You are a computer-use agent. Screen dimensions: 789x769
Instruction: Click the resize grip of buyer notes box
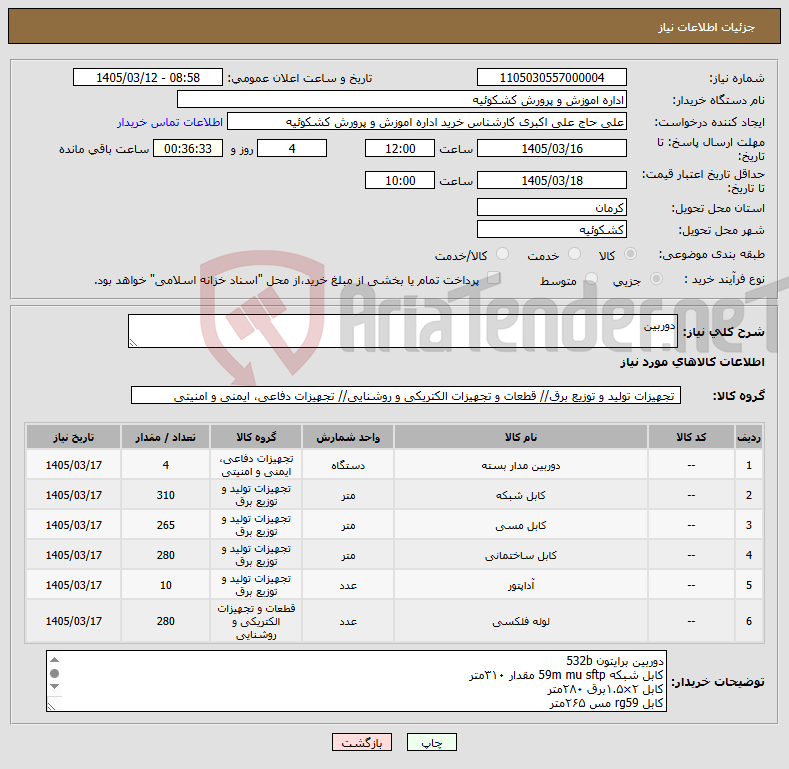click(51, 707)
